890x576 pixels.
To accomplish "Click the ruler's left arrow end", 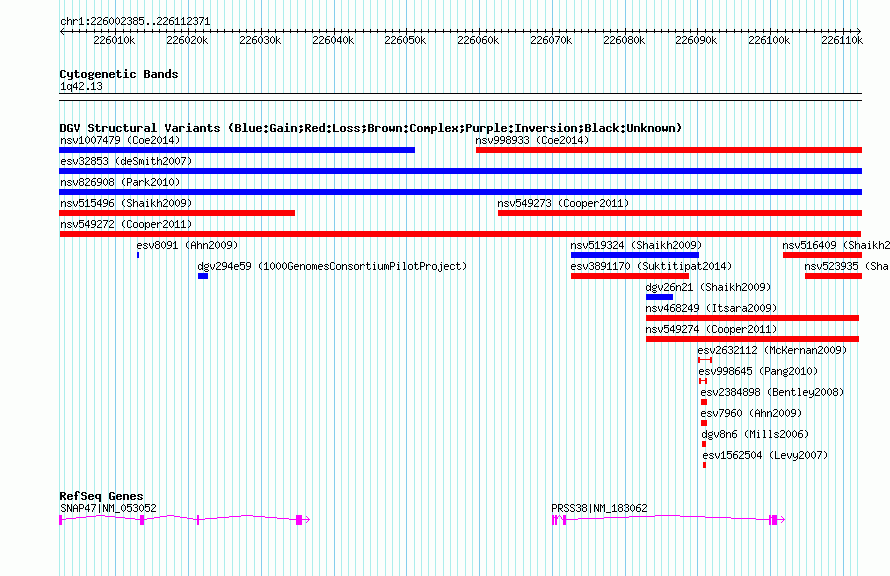I will click(x=62, y=31).
